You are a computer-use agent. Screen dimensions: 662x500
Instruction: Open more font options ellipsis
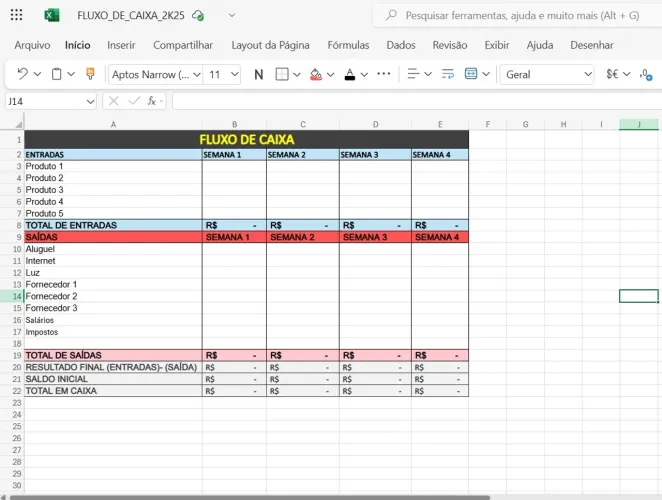383,74
